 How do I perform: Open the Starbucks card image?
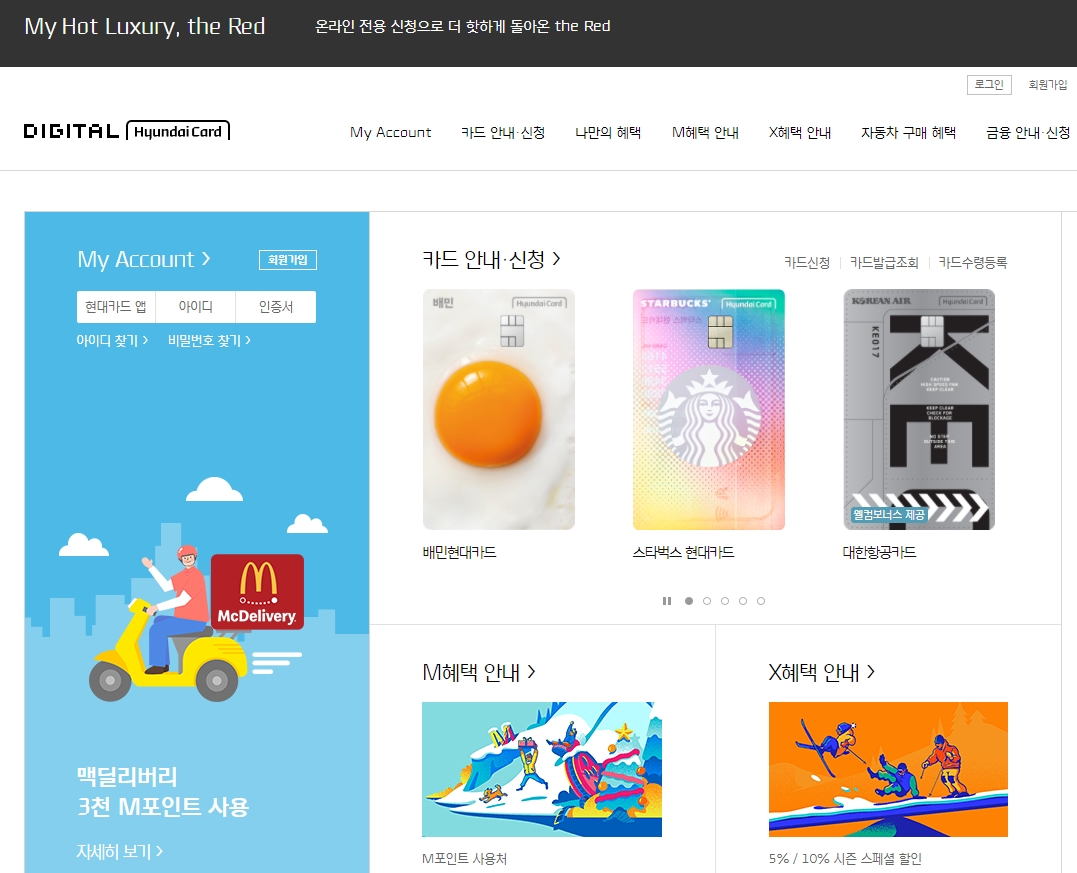pyautogui.click(x=709, y=409)
